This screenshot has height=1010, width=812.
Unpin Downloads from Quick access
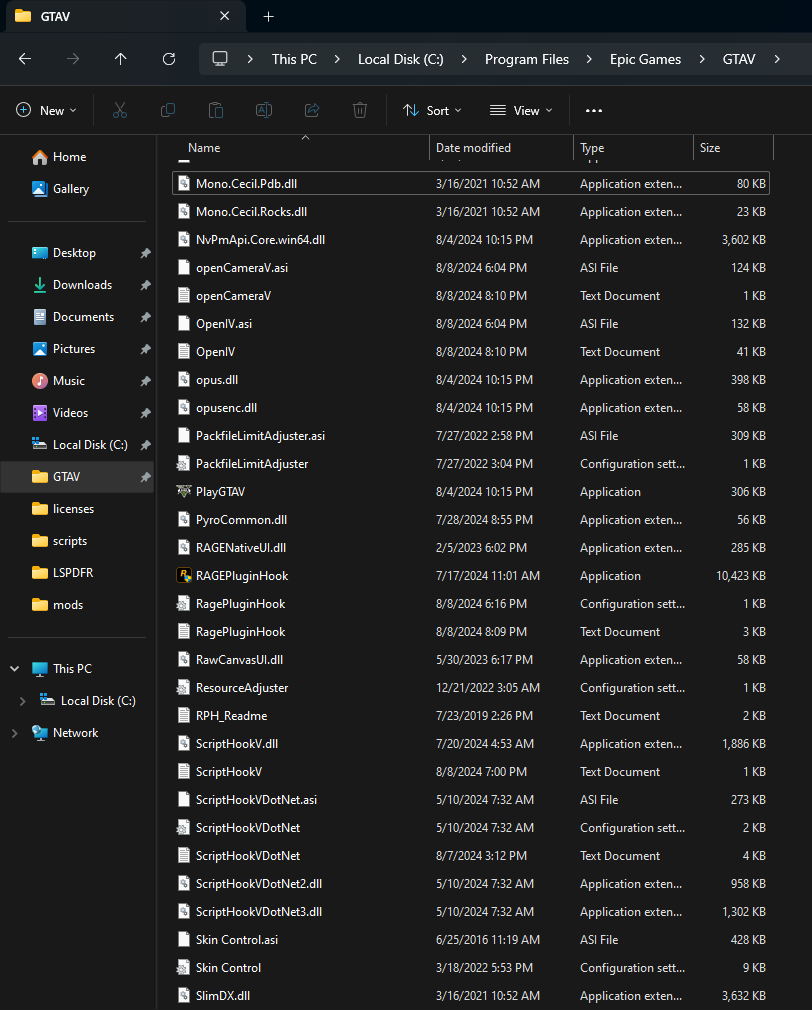tap(145, 285)
